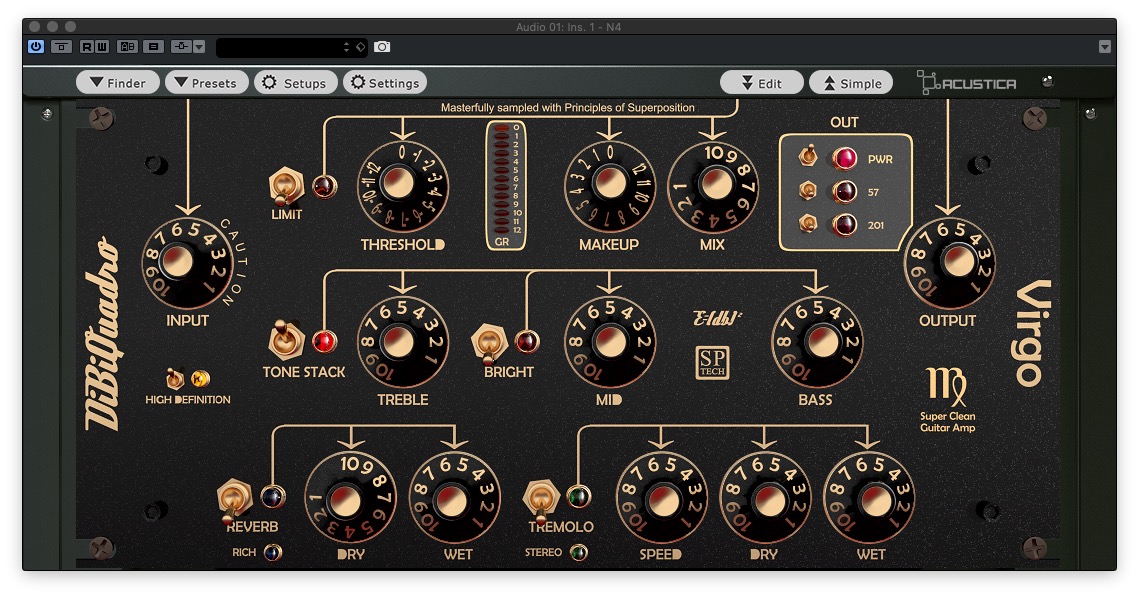
Task: Open the functions menu arrow at top right
Action: tap(1104, 47)
